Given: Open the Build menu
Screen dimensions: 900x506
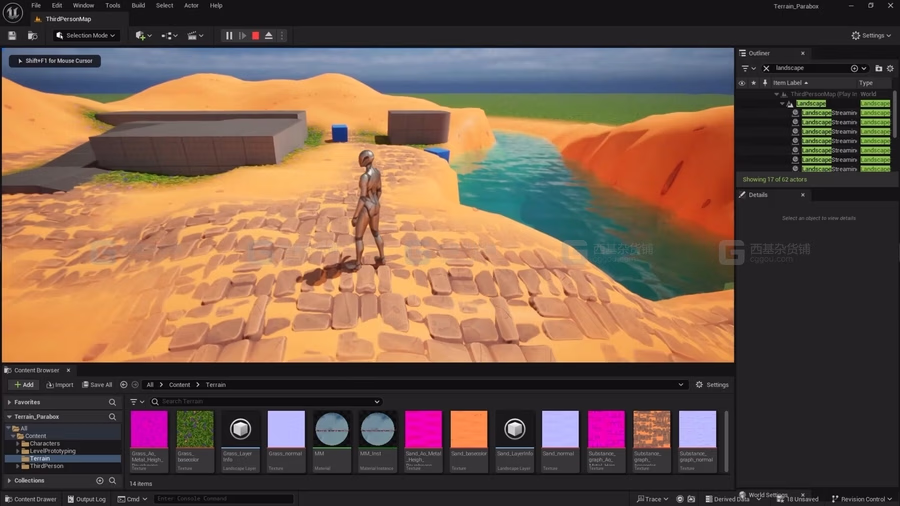Looking at the screenshot, I should click(x=138, y=6).
